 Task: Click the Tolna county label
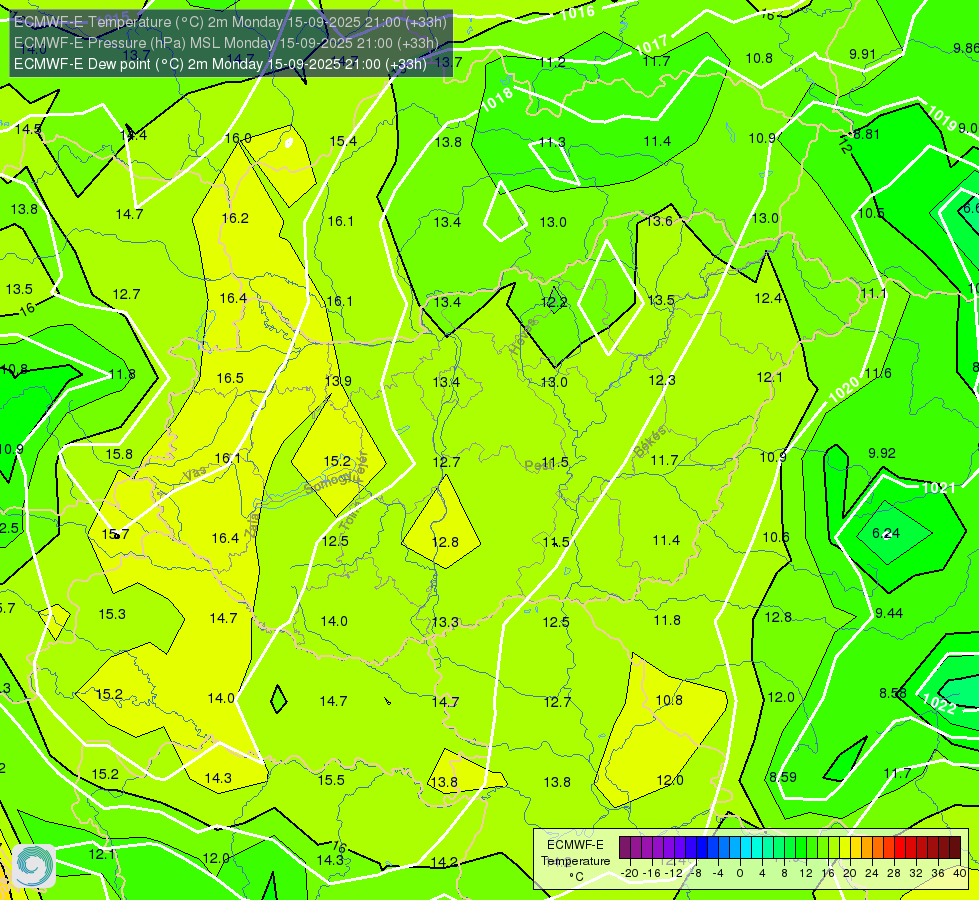(x=351, y=517)
